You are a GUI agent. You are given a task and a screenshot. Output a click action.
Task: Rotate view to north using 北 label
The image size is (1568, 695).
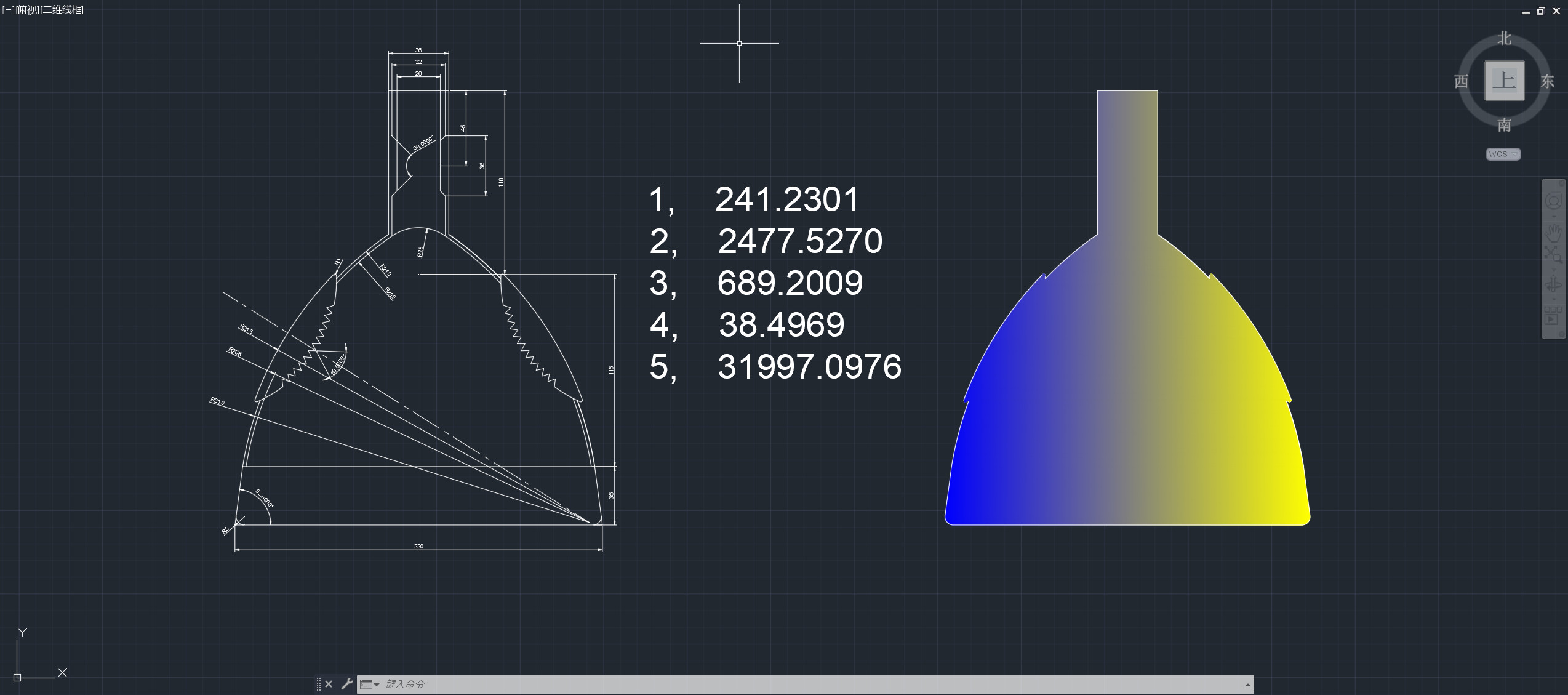[x=1504, y=39]
